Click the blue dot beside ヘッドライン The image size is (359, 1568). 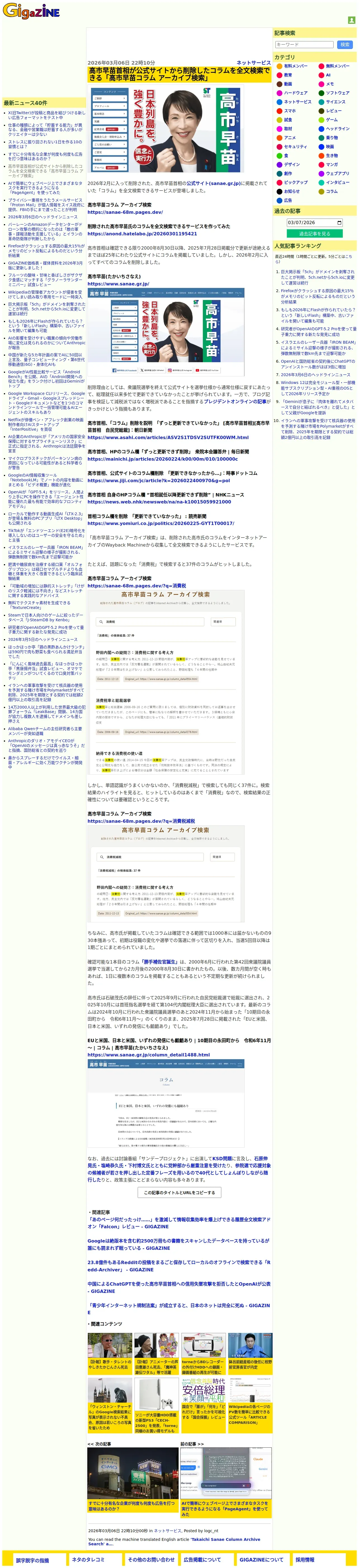point(321,128)
